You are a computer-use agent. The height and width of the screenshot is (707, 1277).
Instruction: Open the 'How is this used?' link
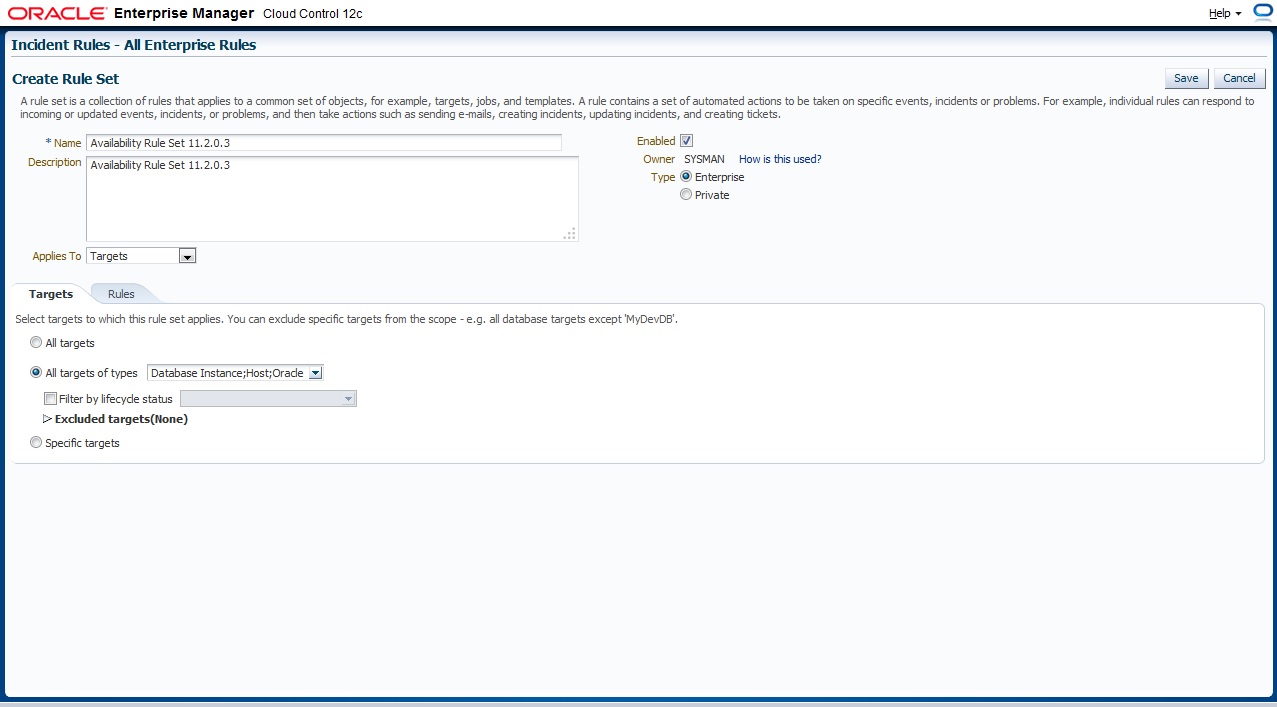tap(779, 159)
